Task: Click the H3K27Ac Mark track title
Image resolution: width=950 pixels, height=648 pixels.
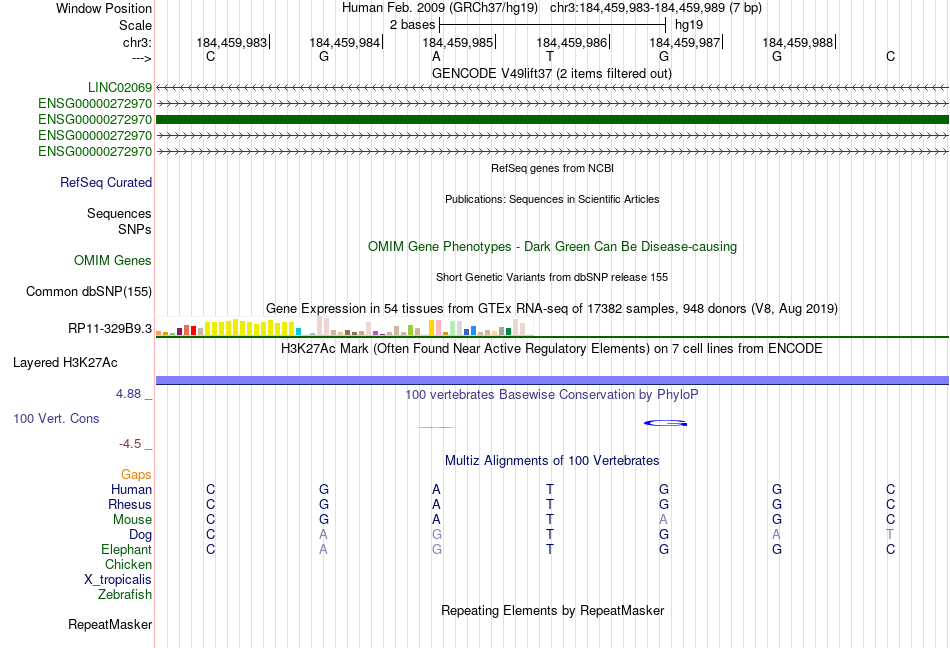Action: click(552, 348)
